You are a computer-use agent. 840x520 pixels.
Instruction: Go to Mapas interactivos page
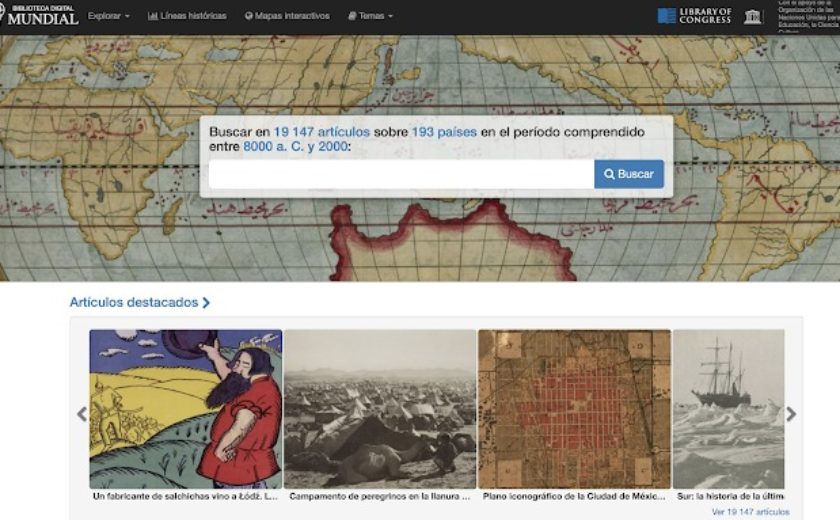[x=287, y=16]
